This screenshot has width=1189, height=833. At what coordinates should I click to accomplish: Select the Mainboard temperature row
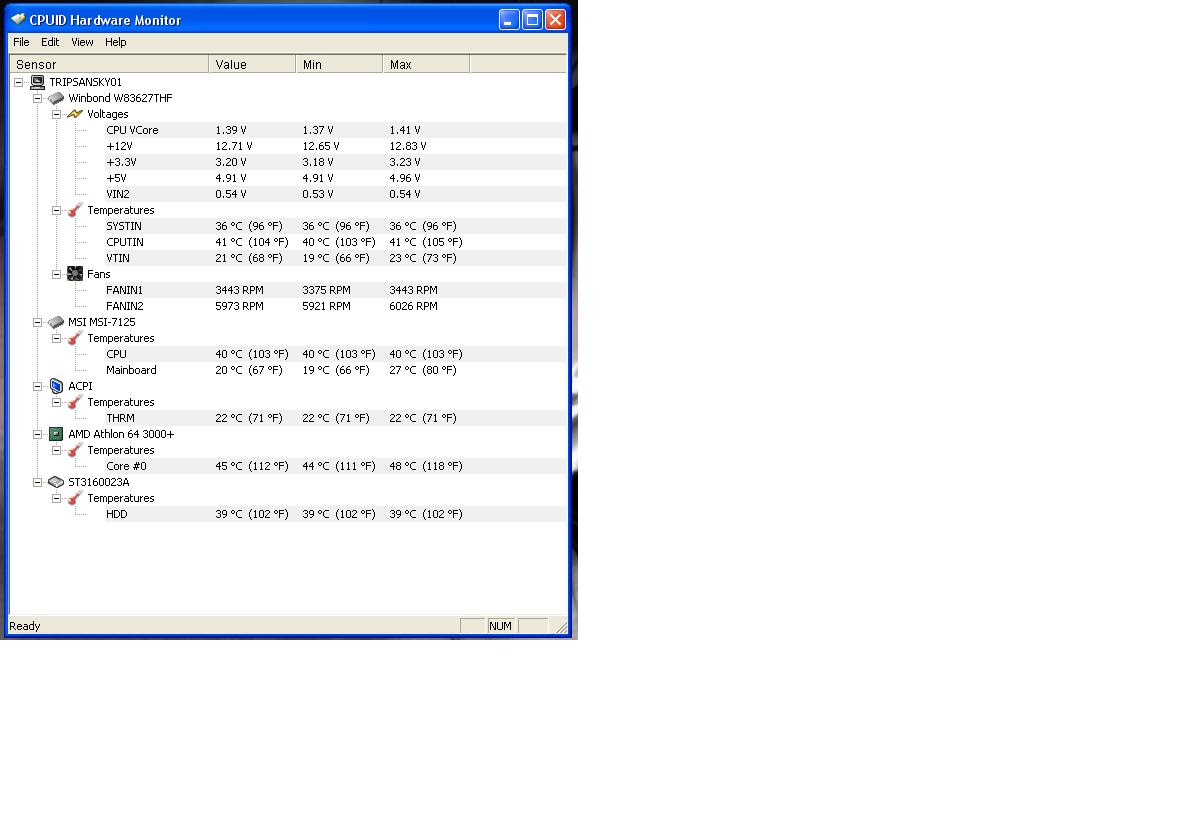pyautogui.click(x=335, y=370)
